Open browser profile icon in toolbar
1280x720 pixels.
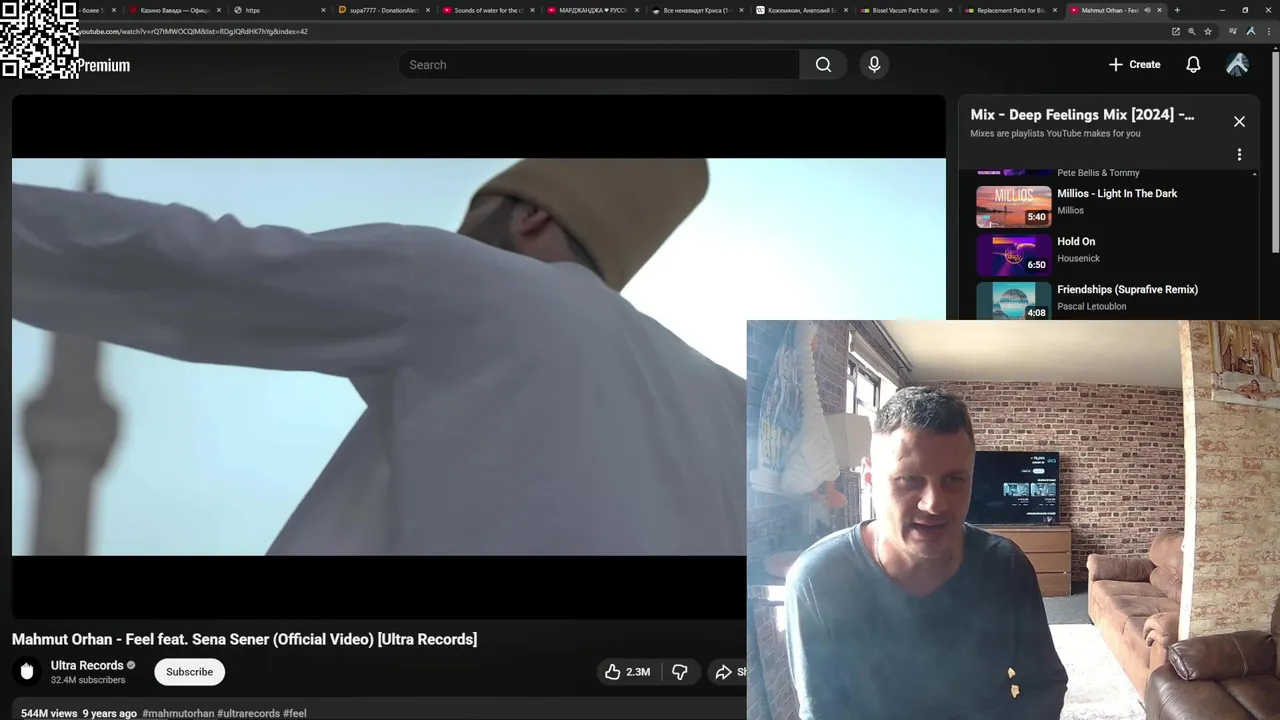(x=1250, y=31)
